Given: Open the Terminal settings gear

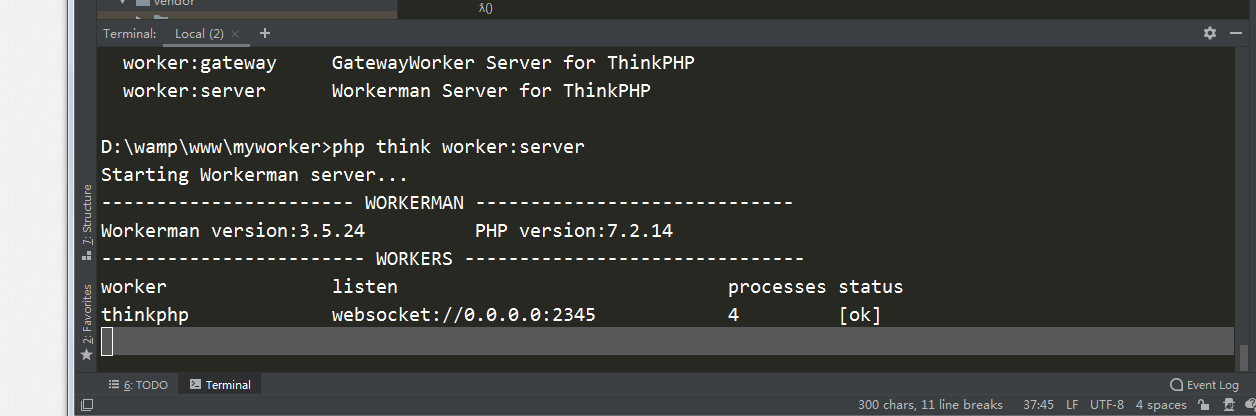Looking at the screenshot, I should [x=1209, y=33].
